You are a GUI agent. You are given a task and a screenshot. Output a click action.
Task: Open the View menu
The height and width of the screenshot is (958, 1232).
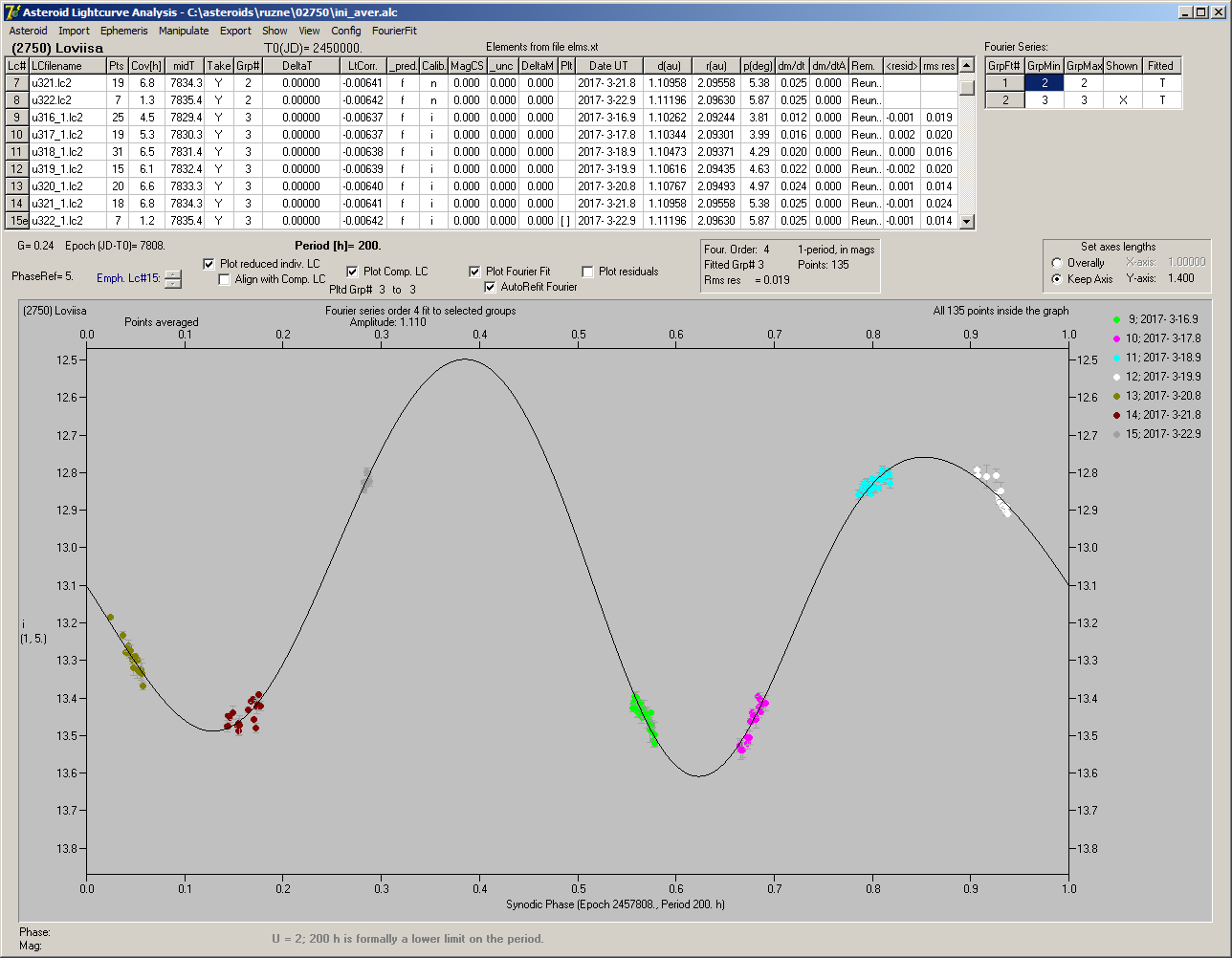coord(309,31)
